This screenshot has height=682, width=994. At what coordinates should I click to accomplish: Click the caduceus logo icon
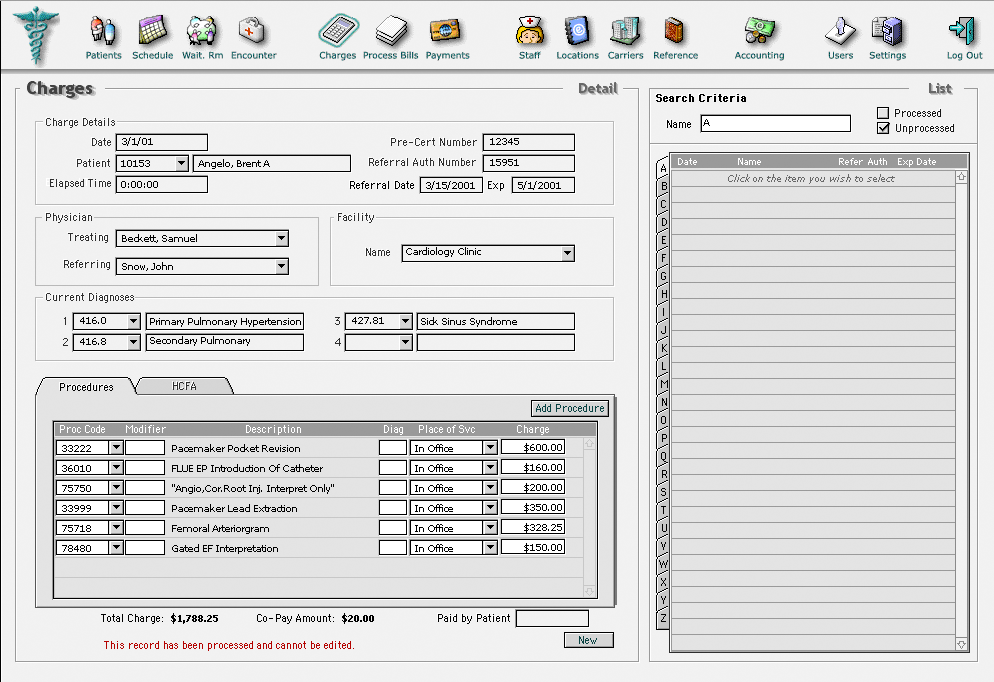[x=37, y=35]
